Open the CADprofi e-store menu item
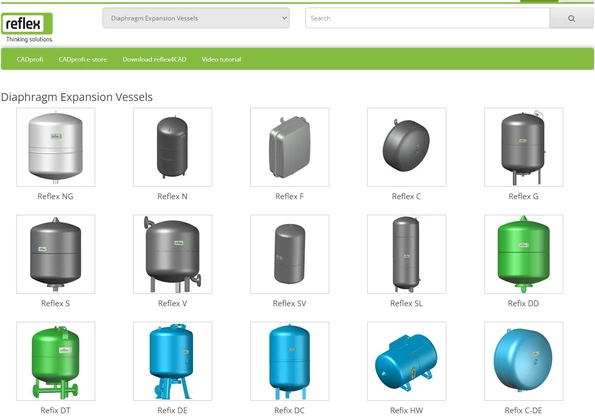 click(83, 59)
